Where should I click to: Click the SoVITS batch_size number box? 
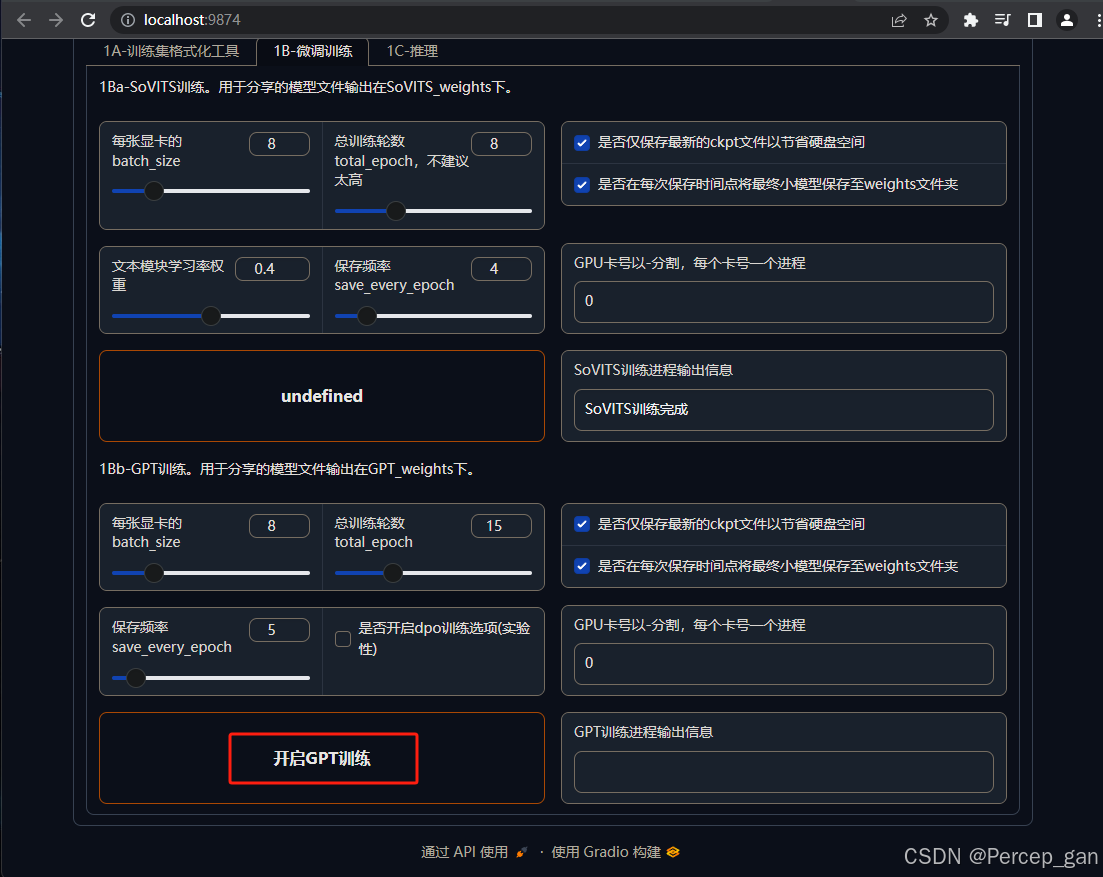click(279, 144)
